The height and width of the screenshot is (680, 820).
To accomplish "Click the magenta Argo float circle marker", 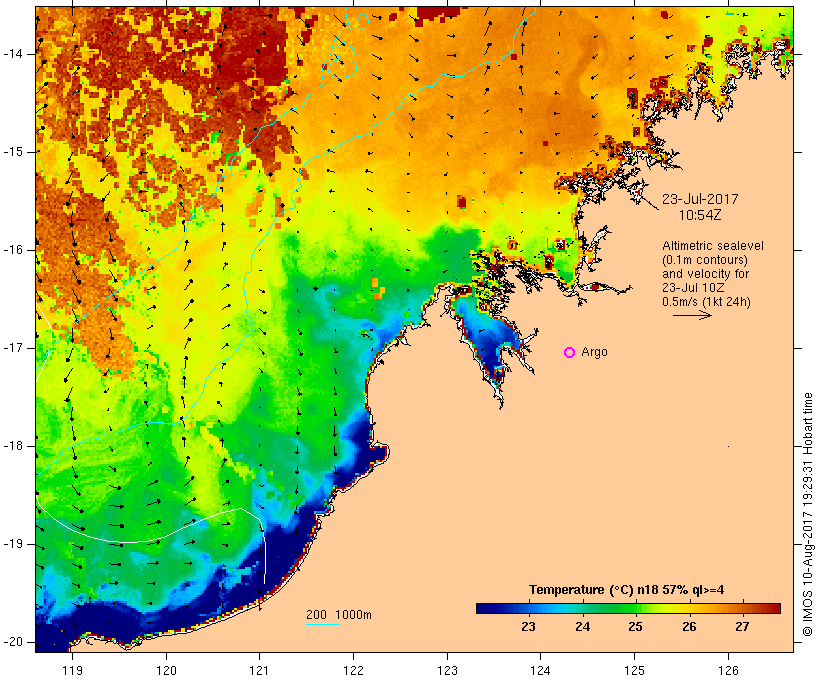I will 570,353.
